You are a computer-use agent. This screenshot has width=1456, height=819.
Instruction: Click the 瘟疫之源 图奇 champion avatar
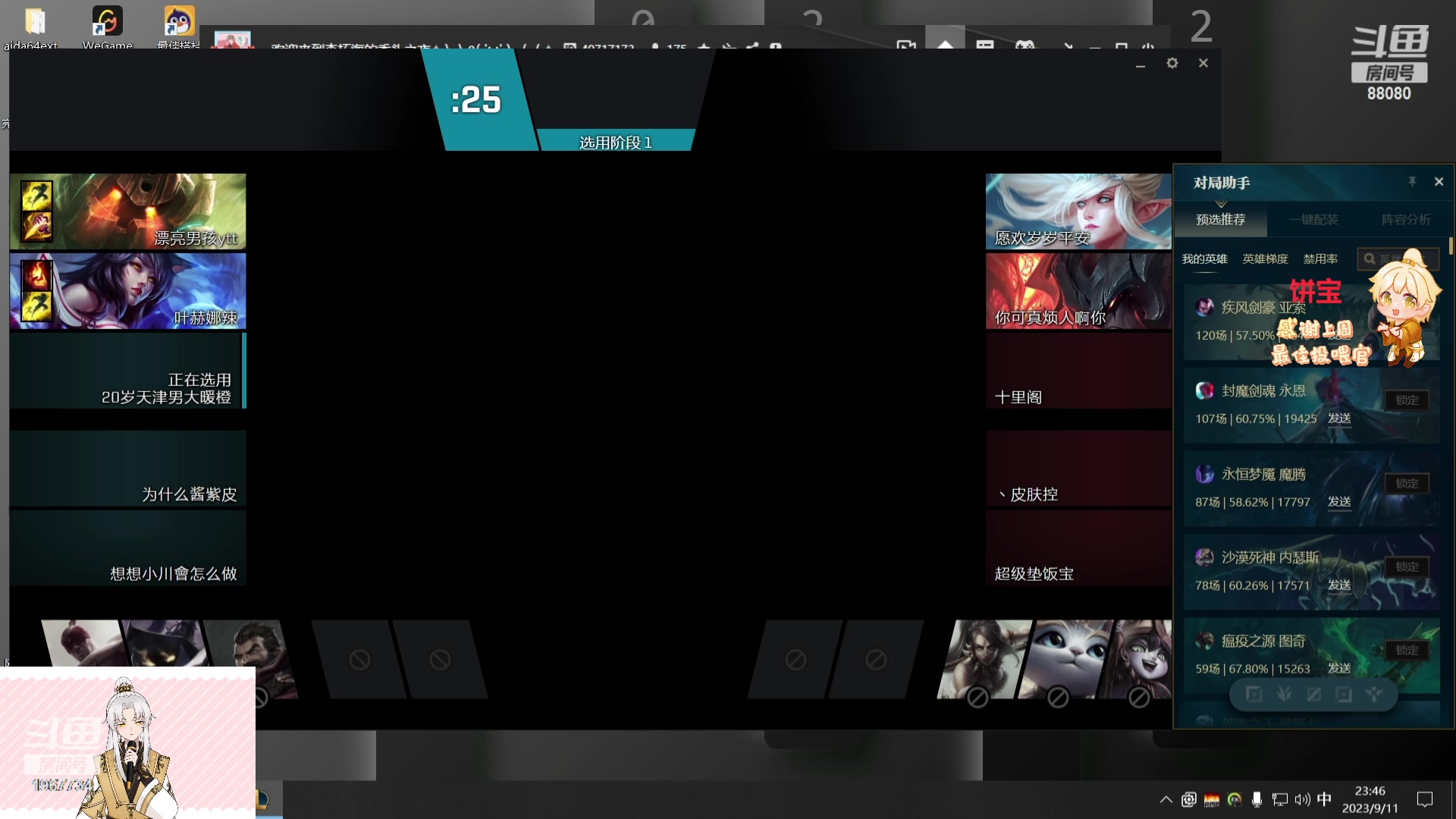(1204, 641)
